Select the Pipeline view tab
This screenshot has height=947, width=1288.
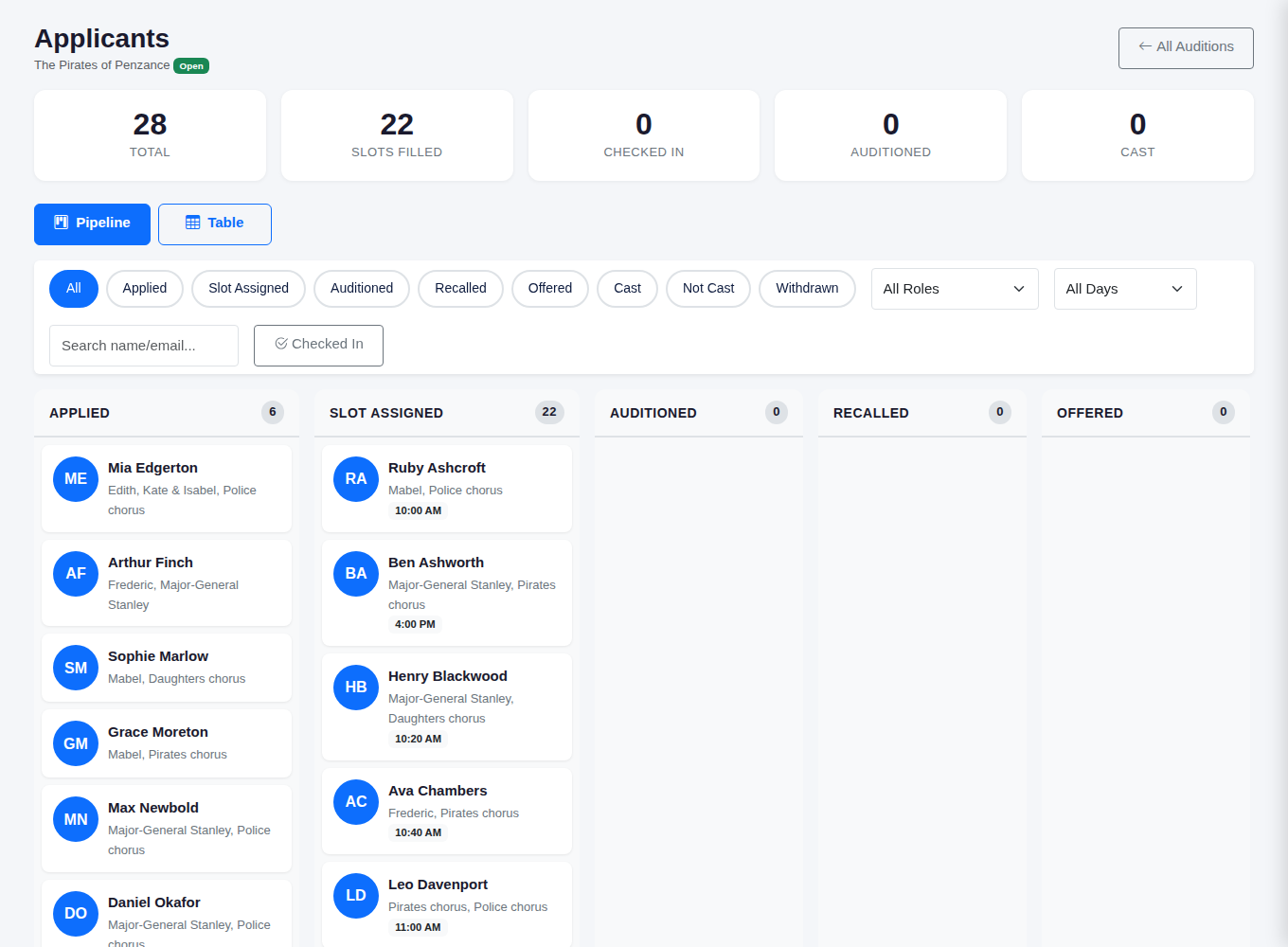pos(92,223)
